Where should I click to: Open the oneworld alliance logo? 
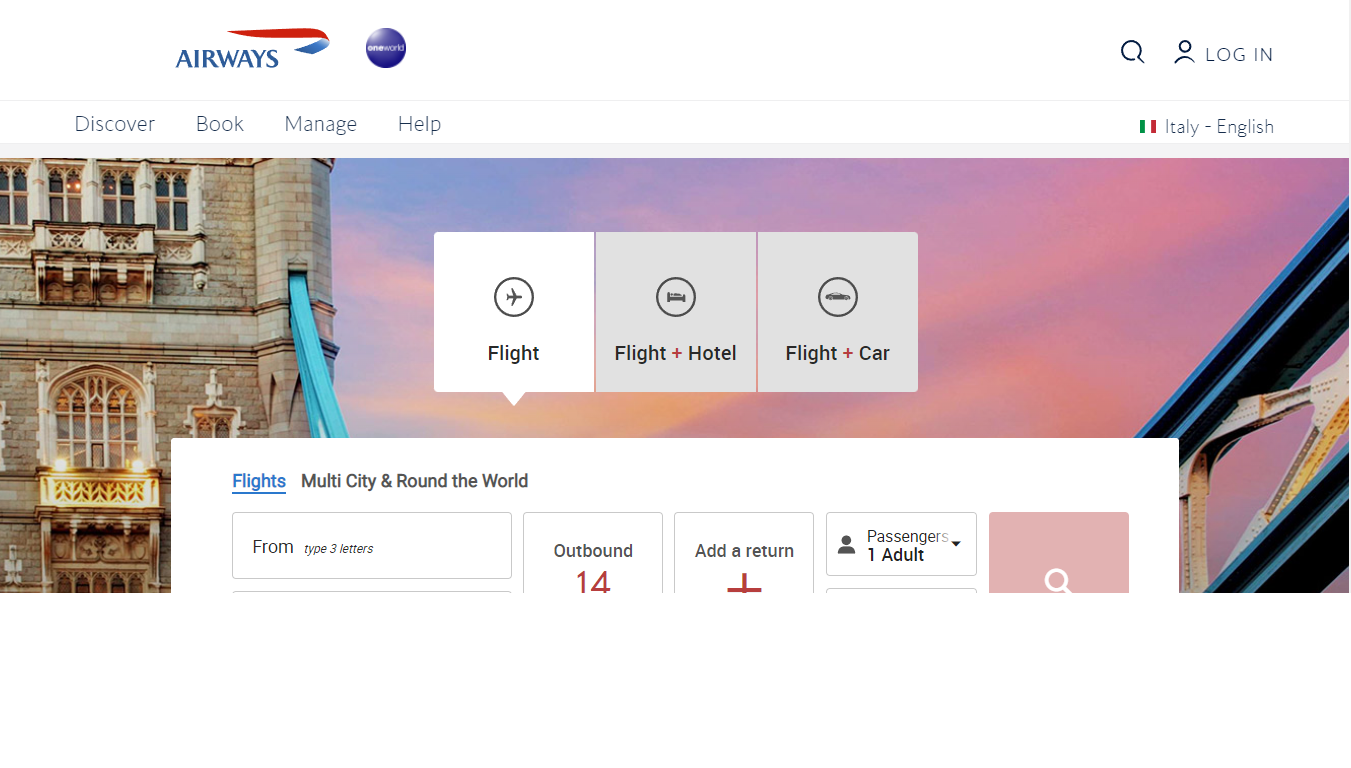pyautogui.click(x=386, y=48)
